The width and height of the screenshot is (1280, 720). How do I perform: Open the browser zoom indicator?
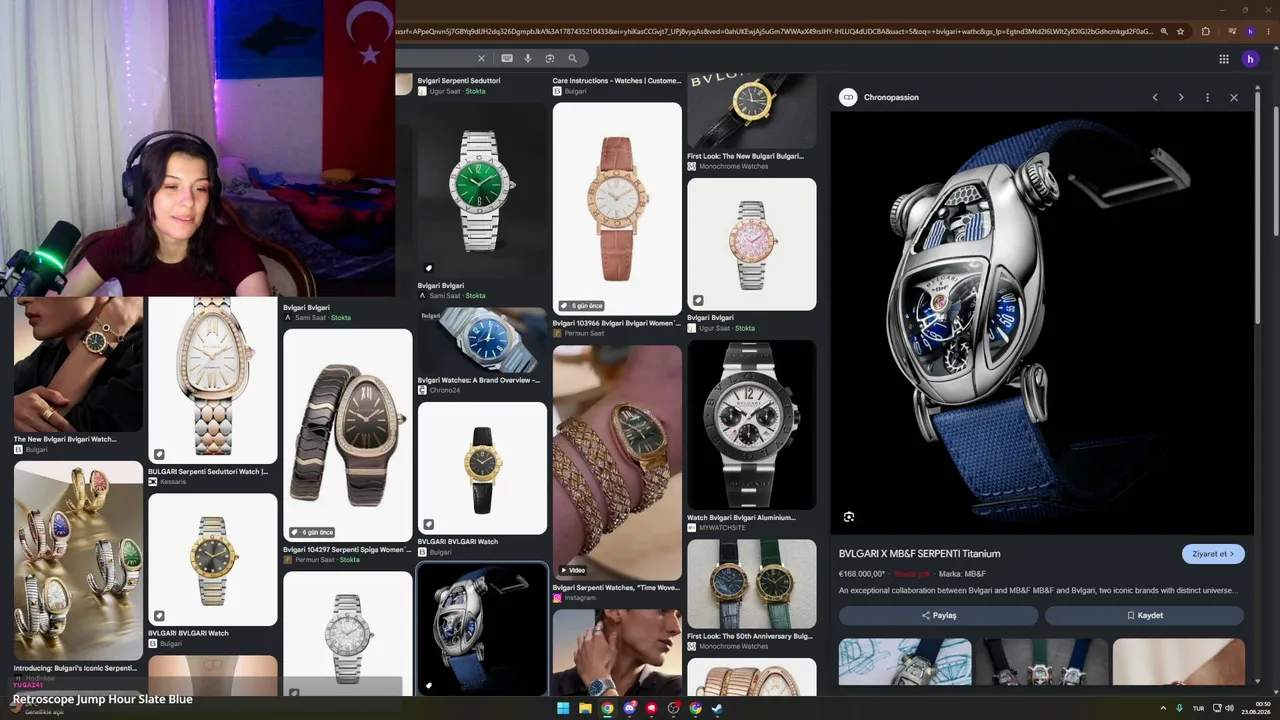point(1164,31)
